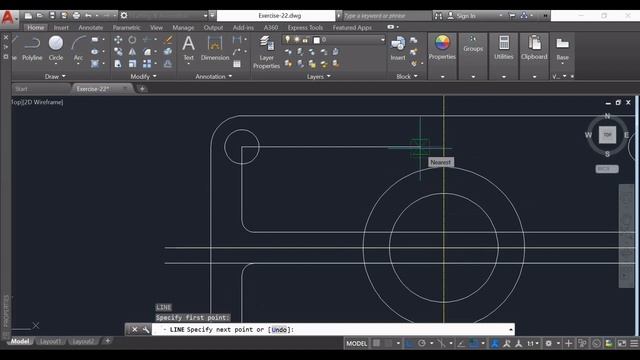Expand the Block panel dropdown

(407, 76)
